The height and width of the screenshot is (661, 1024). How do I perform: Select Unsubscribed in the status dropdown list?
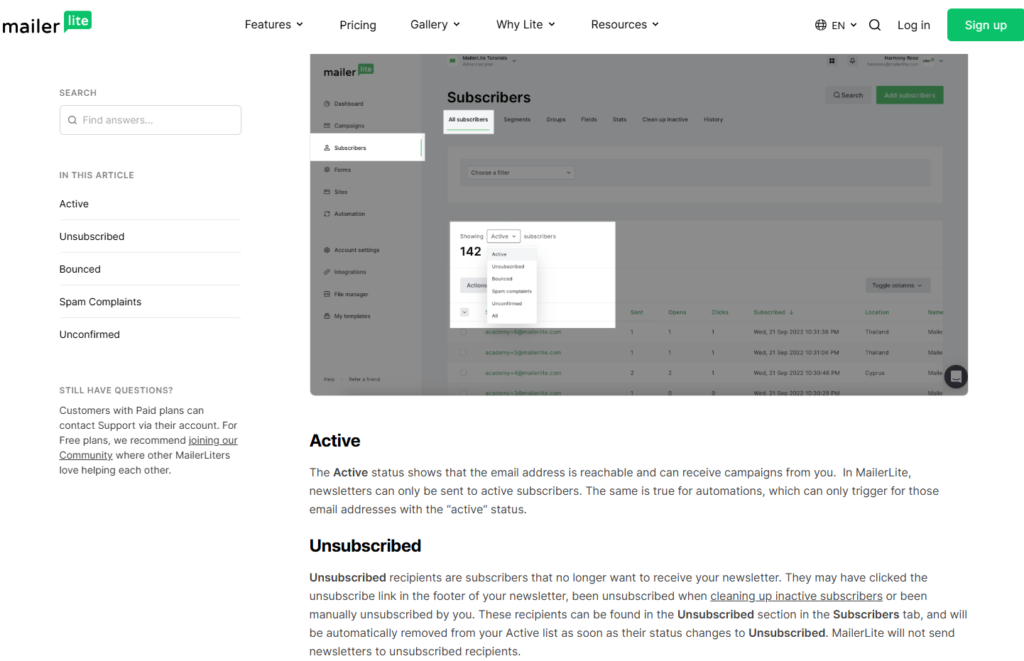point(508,266)
